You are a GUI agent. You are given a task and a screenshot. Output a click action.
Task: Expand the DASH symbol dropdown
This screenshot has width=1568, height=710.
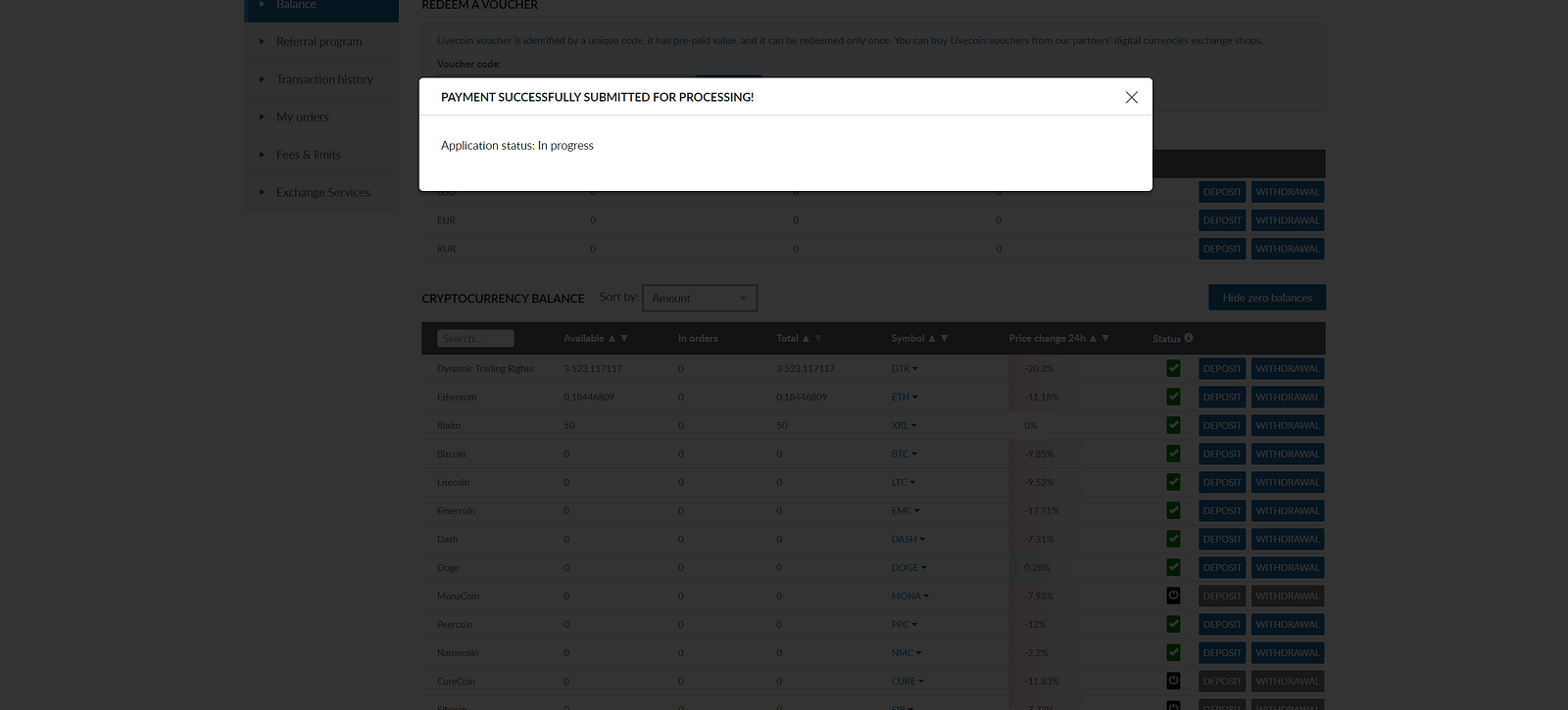908,540
